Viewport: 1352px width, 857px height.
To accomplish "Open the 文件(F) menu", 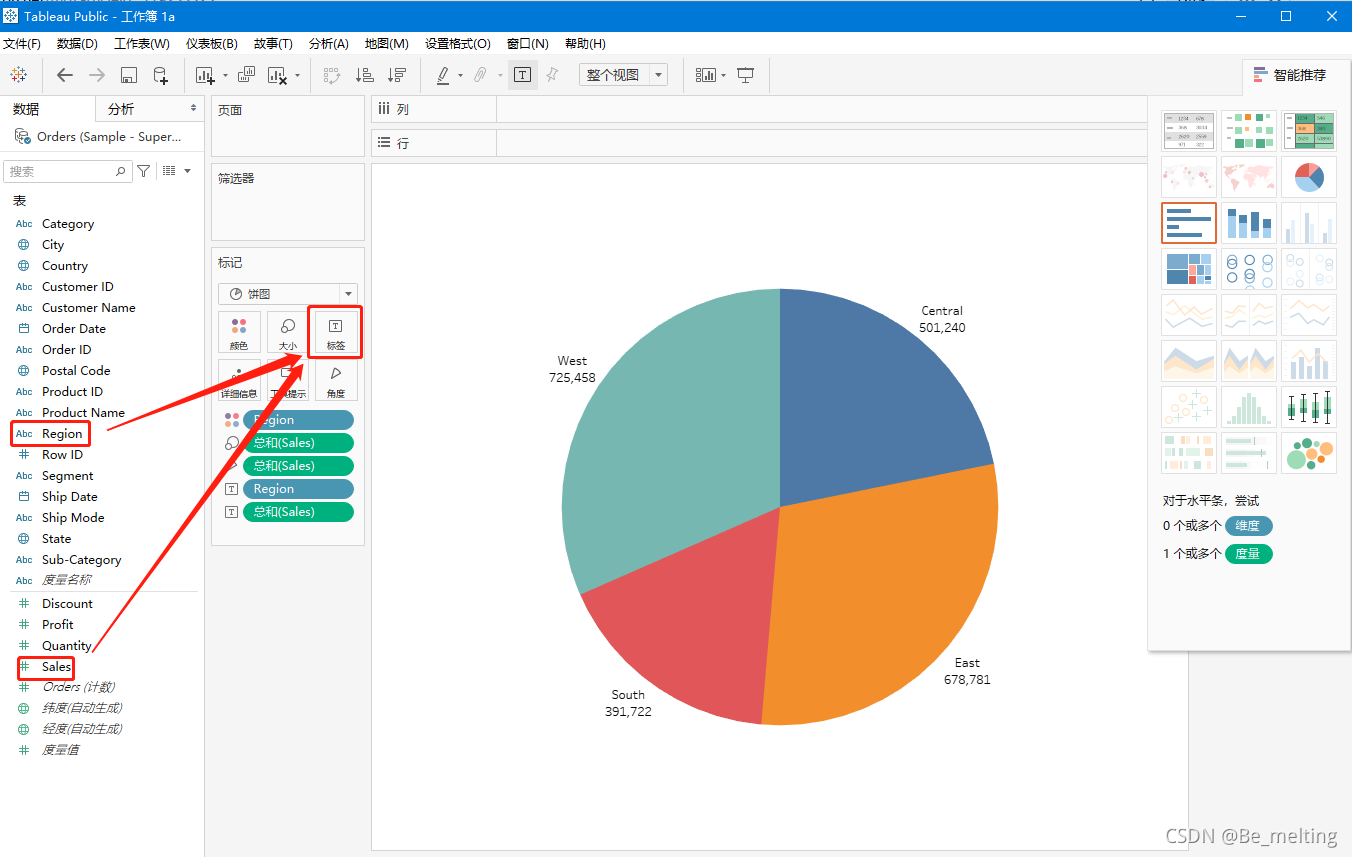I will (22, 44).
